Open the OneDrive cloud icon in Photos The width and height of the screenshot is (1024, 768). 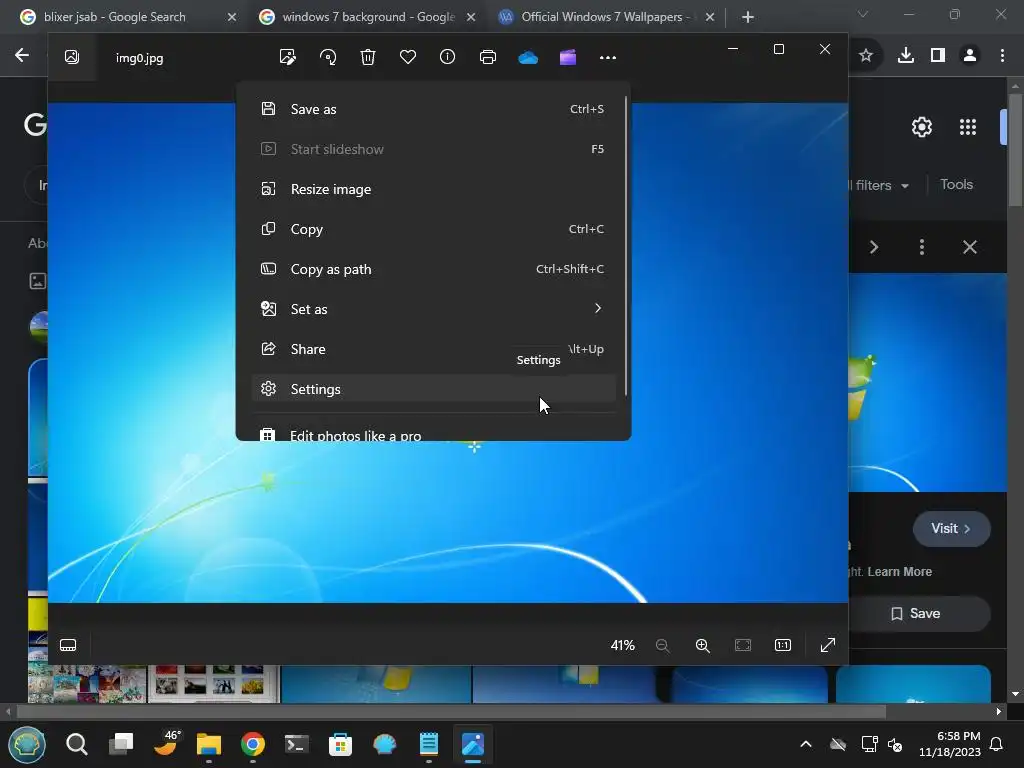[528, 57]
